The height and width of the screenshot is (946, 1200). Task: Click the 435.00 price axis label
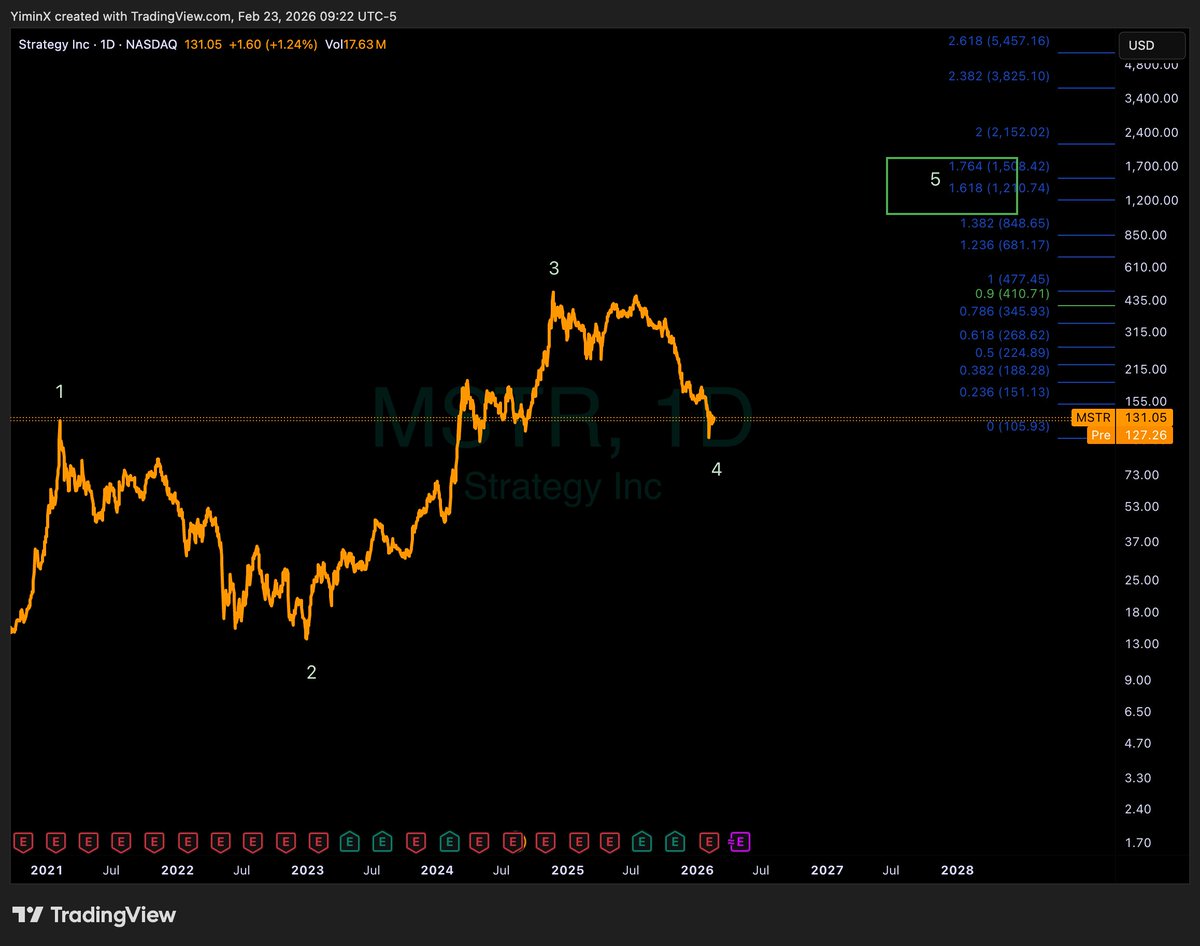tap(1145, 300)
